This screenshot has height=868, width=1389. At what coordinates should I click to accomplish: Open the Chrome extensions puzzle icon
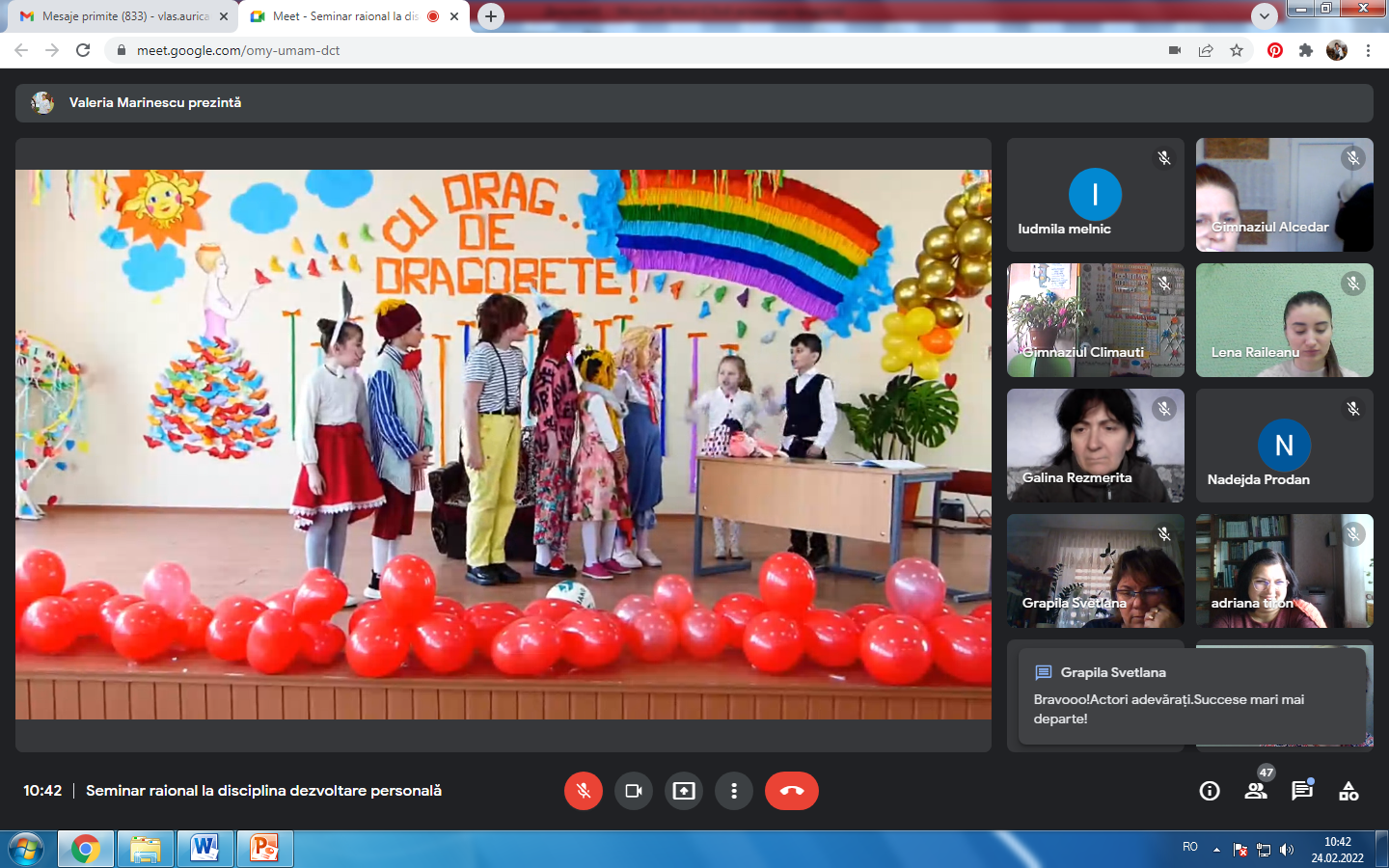(1306, 50)
